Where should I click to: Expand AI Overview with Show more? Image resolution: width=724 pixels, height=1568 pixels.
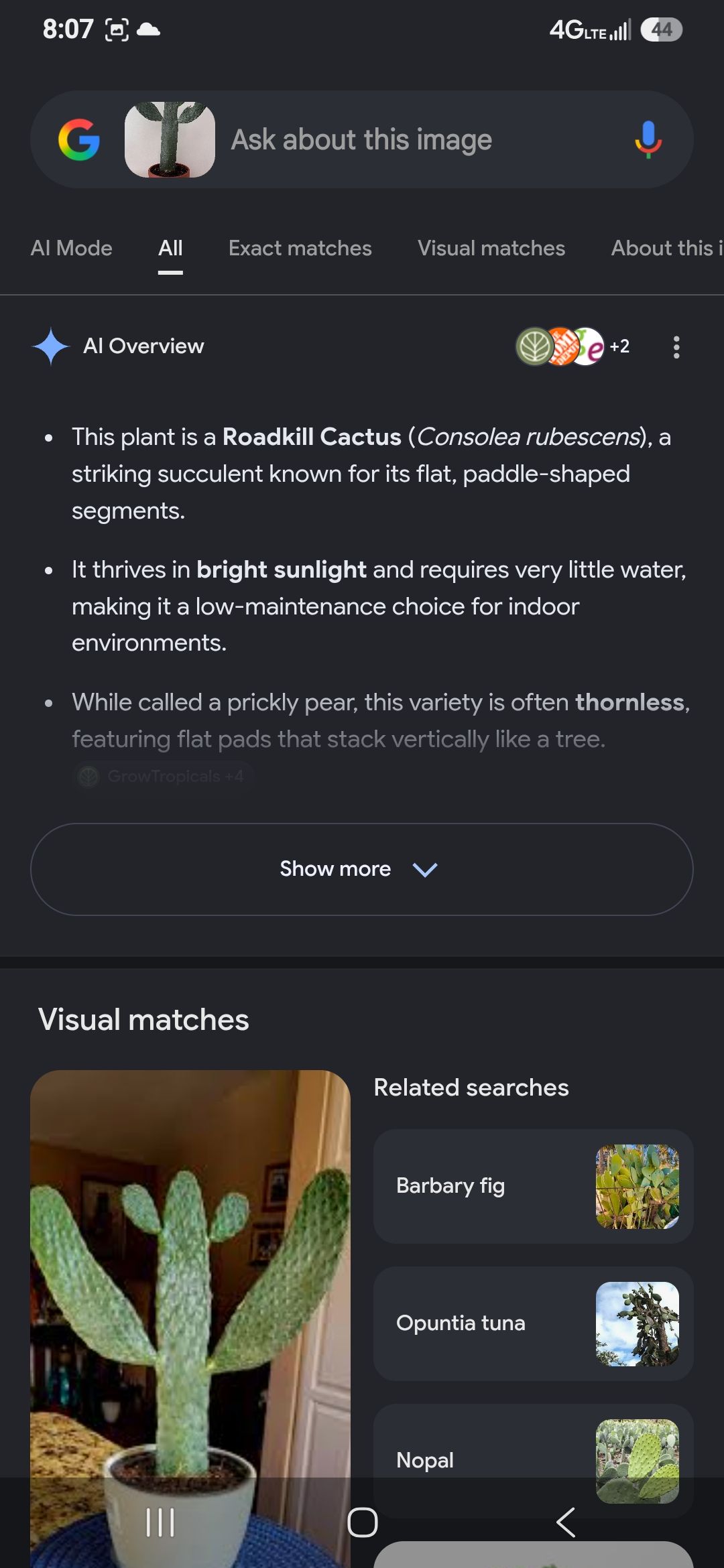[362, 869]
